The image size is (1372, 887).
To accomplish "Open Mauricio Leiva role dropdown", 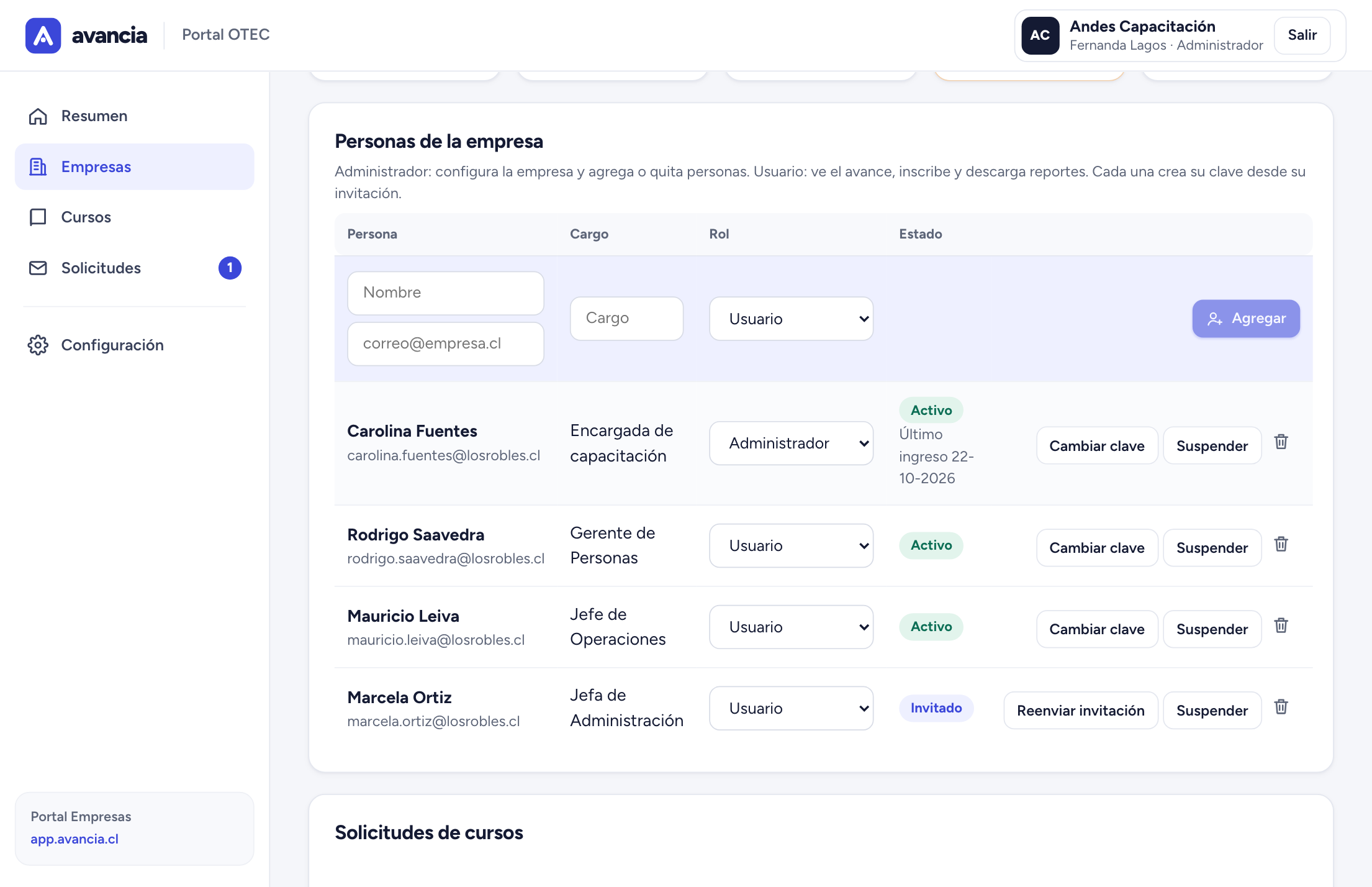I will (x=791, y=627).
